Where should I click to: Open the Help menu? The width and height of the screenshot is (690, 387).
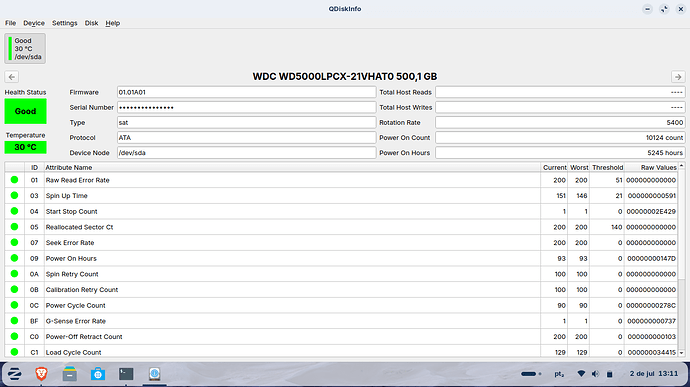113,23
